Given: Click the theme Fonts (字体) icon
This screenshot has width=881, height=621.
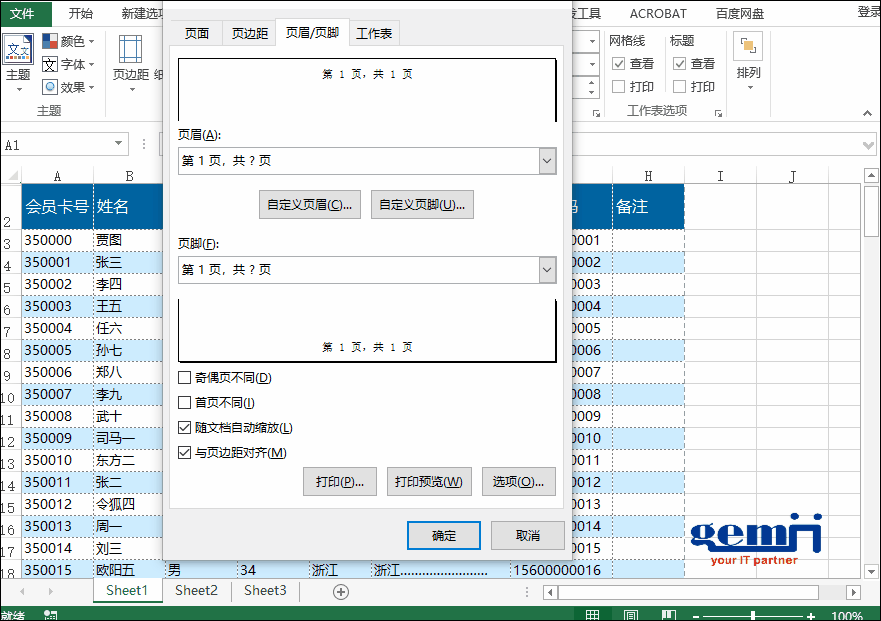Looking at the screenshot, I should pos(50,64).
